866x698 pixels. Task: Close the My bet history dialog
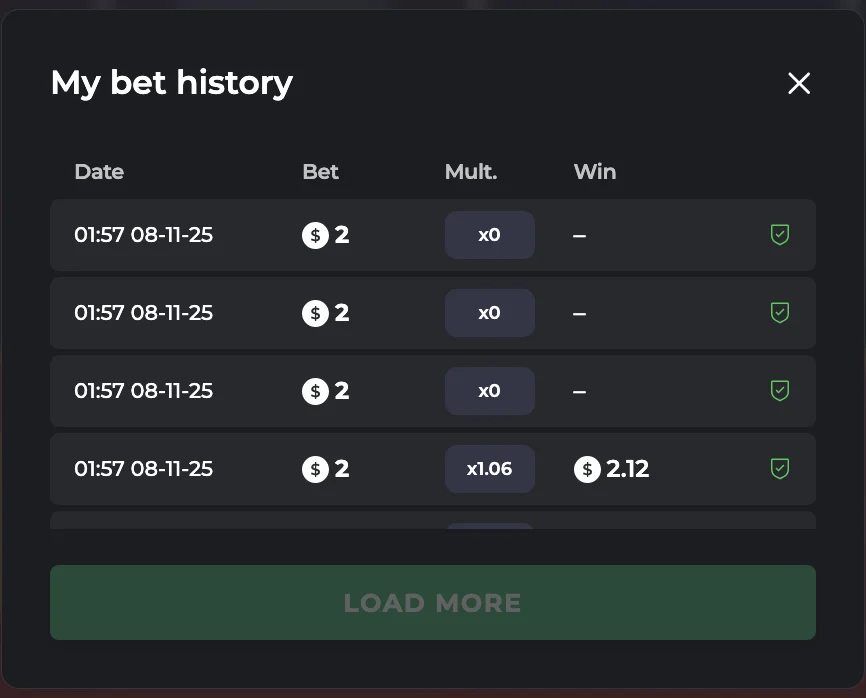pos(798,83)
